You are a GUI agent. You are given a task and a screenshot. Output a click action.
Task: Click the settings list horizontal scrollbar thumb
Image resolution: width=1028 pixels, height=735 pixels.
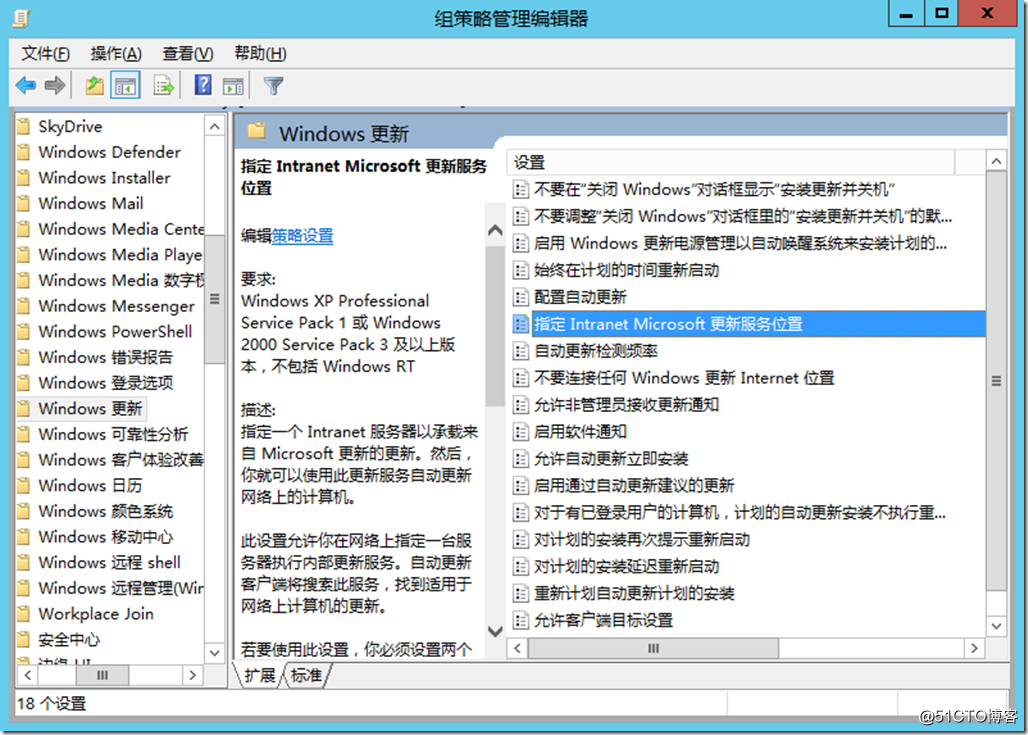point(653,648)
